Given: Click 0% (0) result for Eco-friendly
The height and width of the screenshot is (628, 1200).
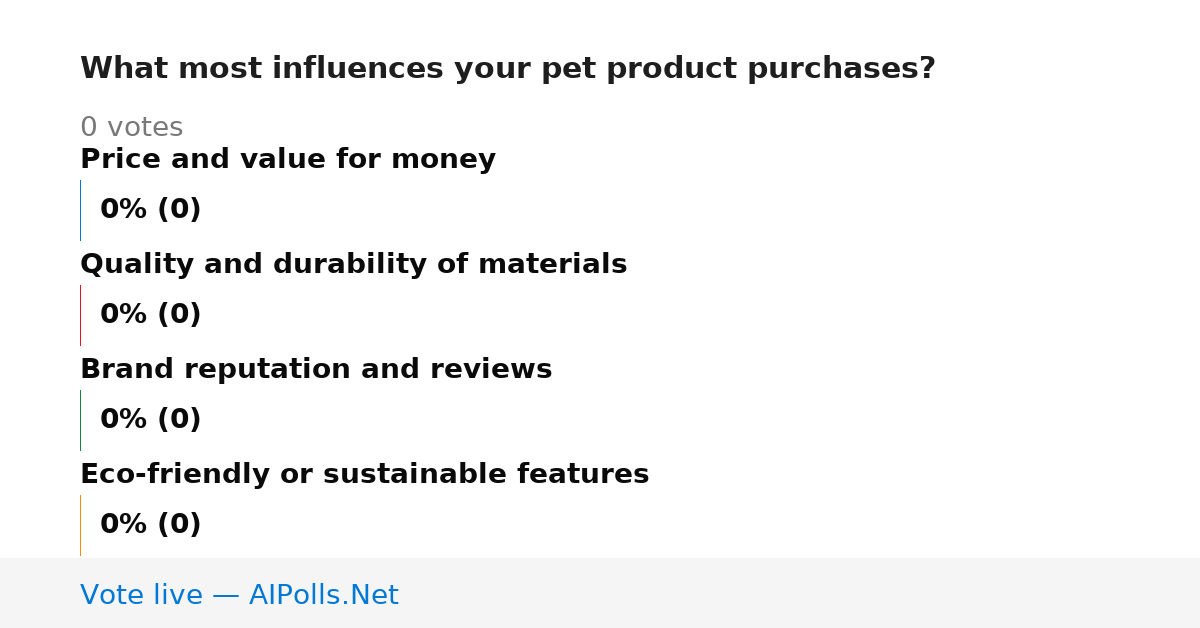Looking at the screenshot, I should click(x=150, y=525).
